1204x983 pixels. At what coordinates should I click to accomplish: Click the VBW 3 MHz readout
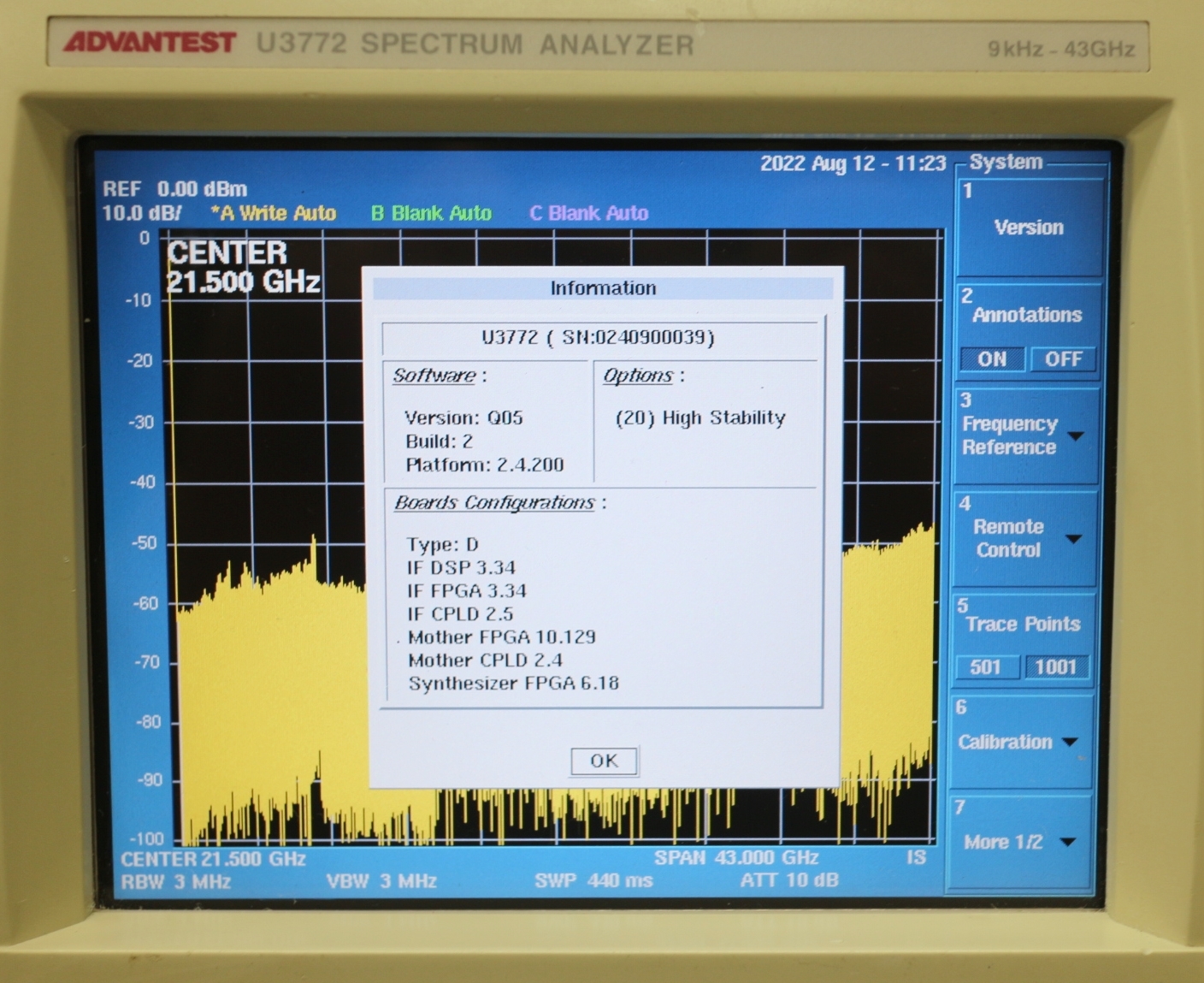[381, 880]
